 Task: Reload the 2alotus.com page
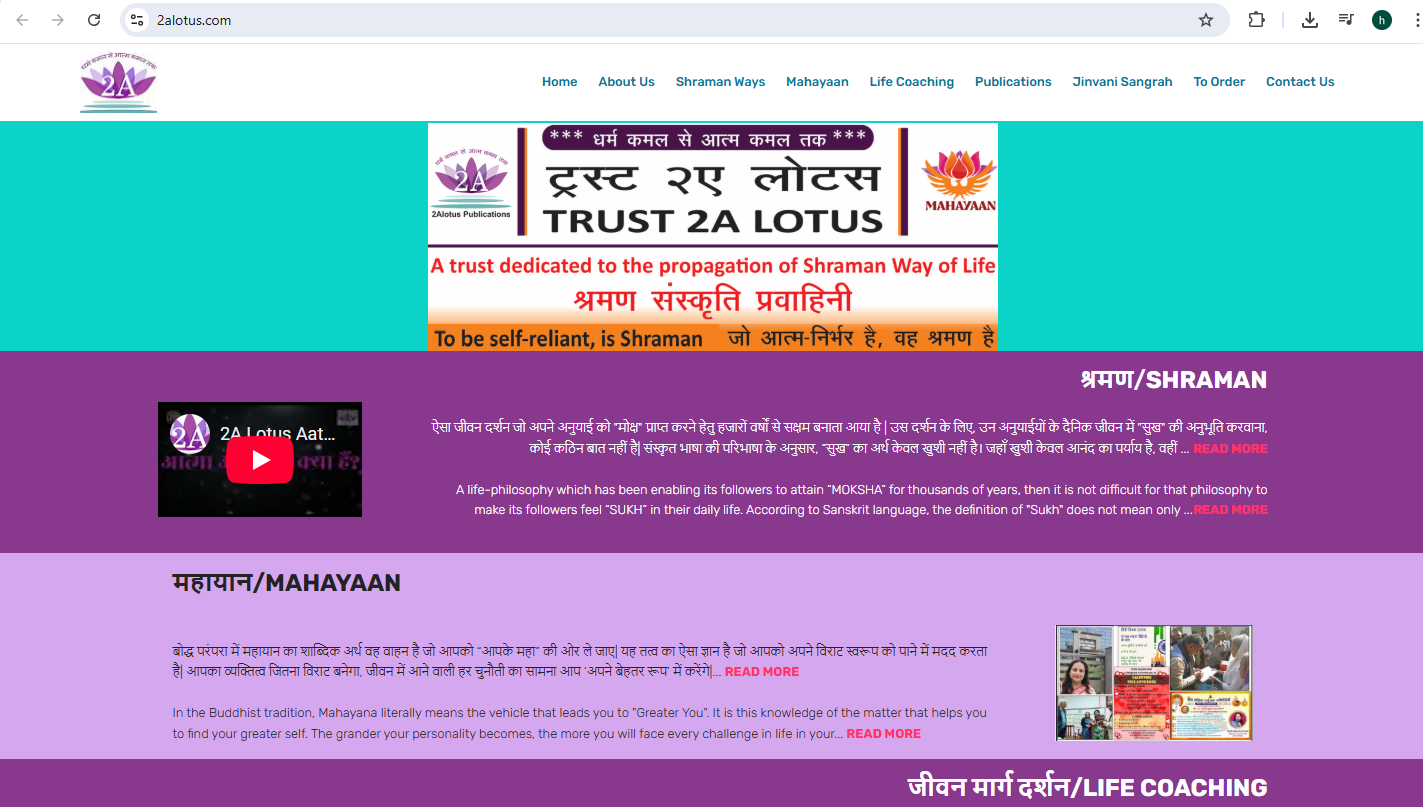coord(94,20)
